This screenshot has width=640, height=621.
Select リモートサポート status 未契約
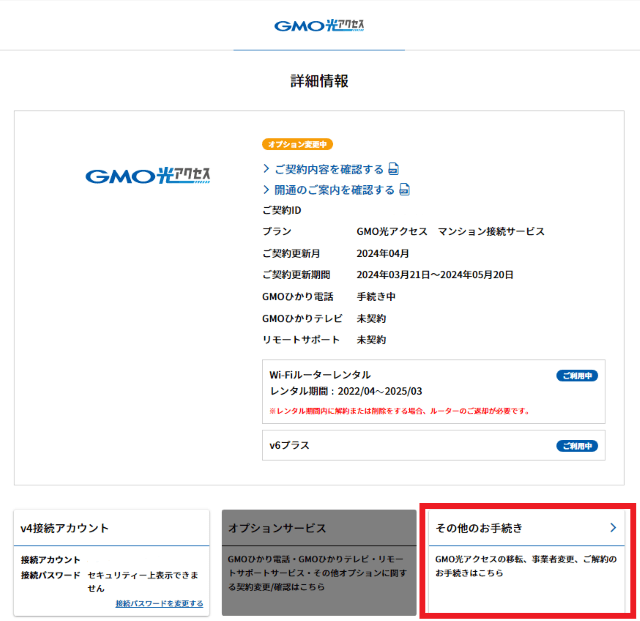tap(371, 340)
